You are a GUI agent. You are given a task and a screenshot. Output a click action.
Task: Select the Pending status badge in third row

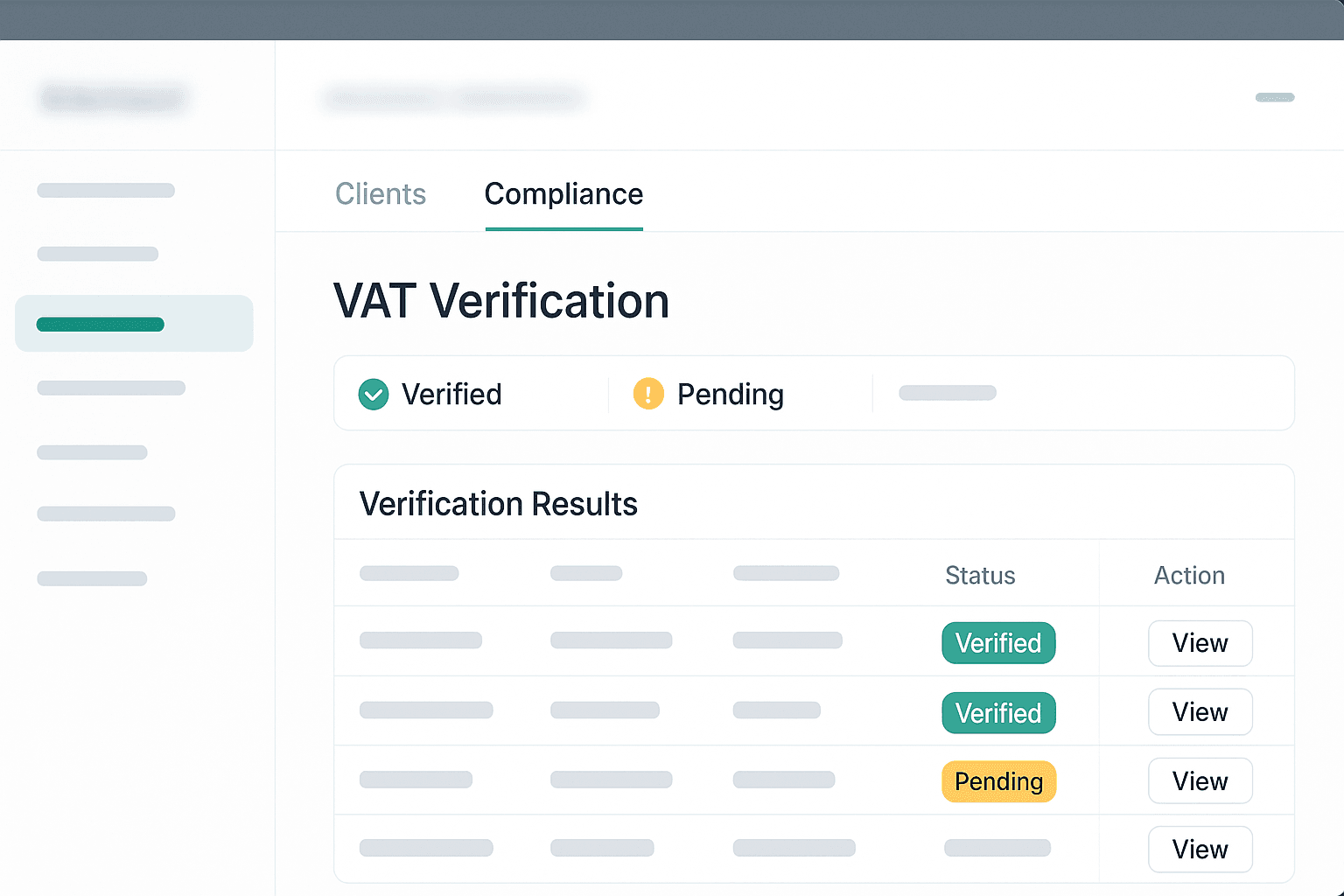pyautogui.click(x=998, y=781)
